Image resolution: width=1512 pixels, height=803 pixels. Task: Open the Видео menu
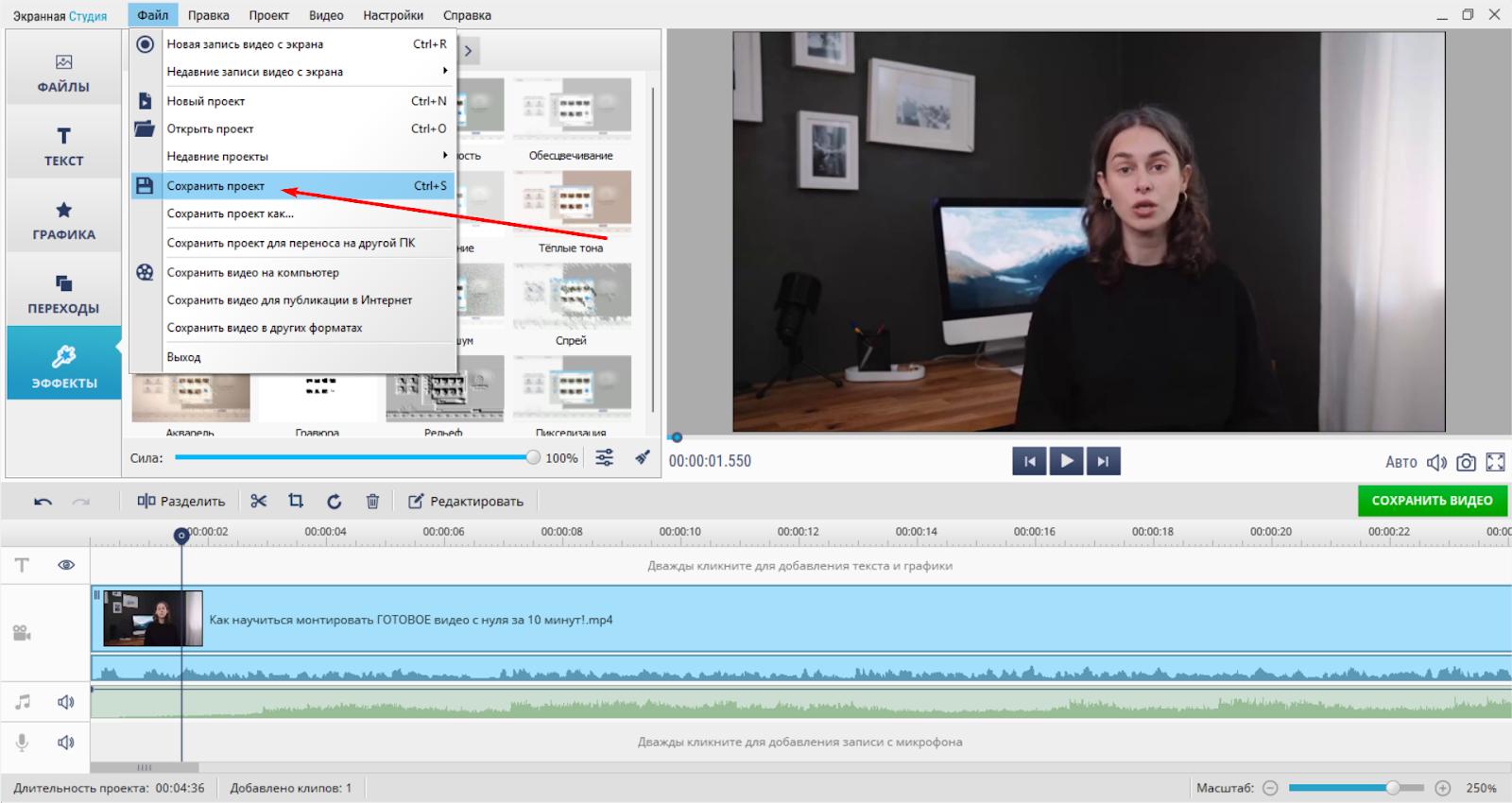(326, 15)
